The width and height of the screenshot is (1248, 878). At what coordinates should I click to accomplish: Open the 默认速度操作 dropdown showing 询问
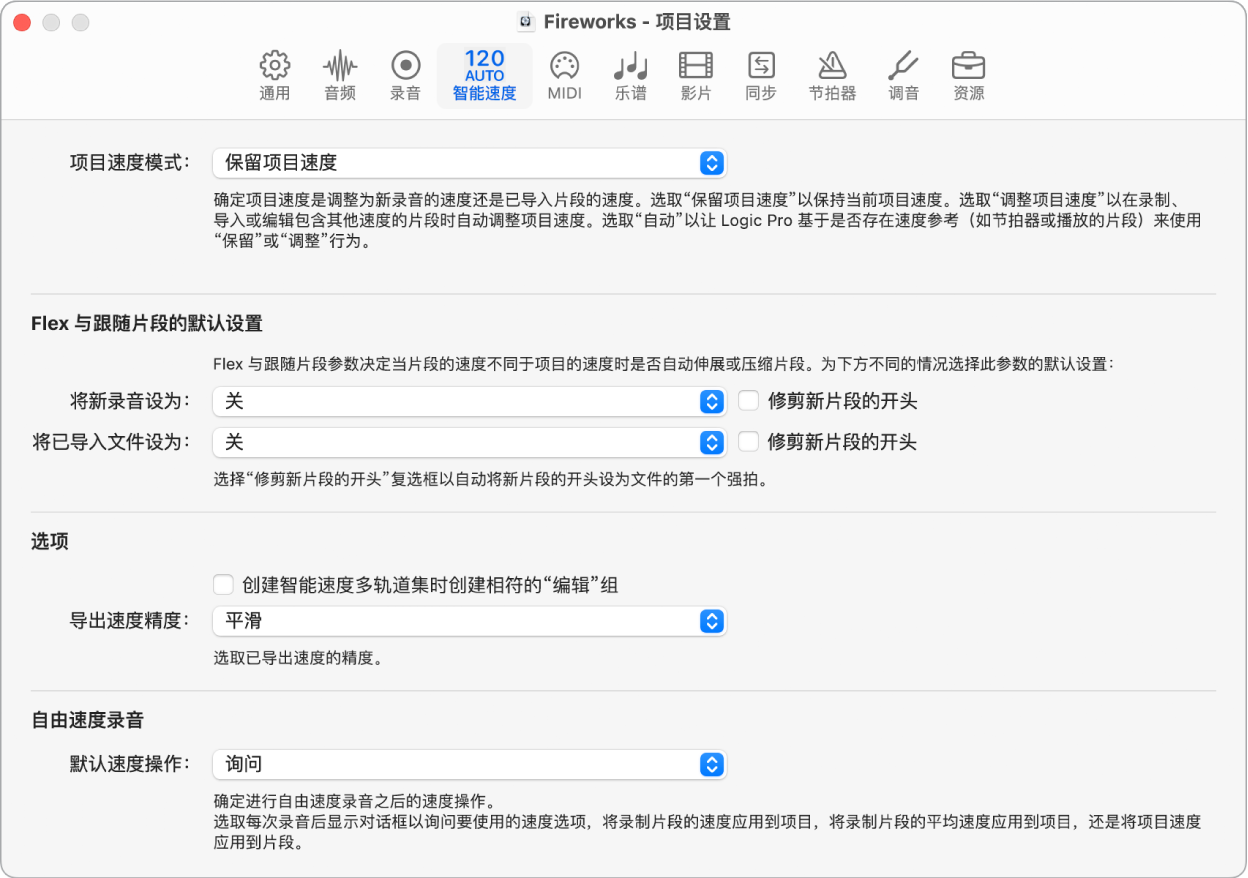click(469, 765)
